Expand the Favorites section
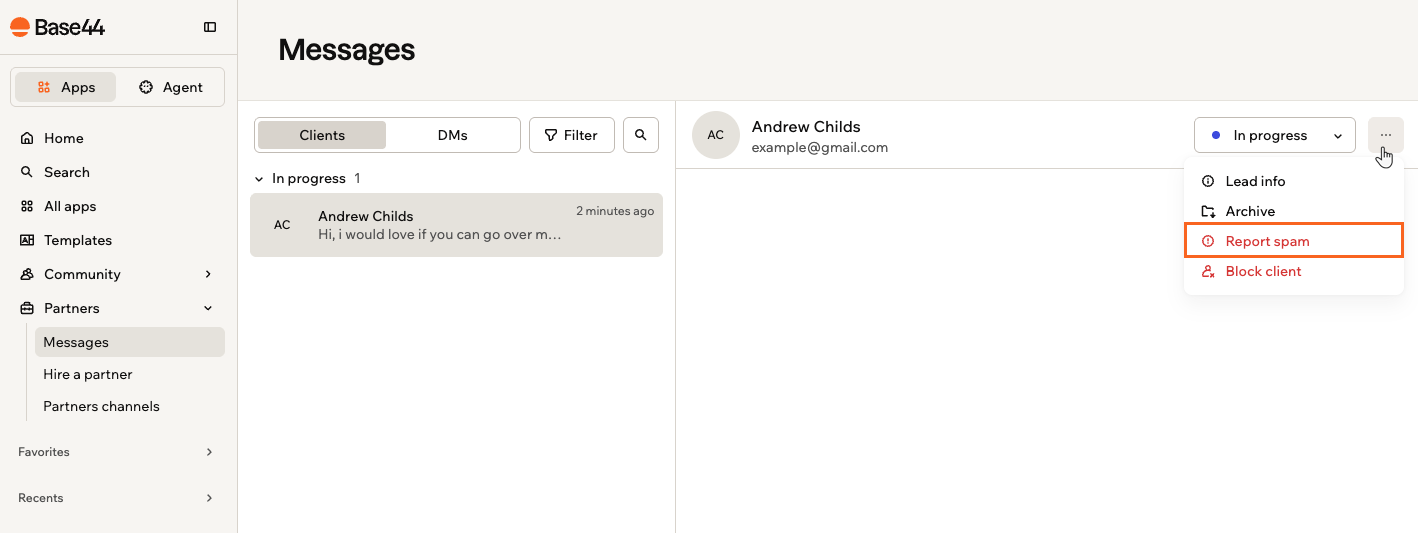The width and height of the screenshot is (1418, 533). click(x=117, y=452)
